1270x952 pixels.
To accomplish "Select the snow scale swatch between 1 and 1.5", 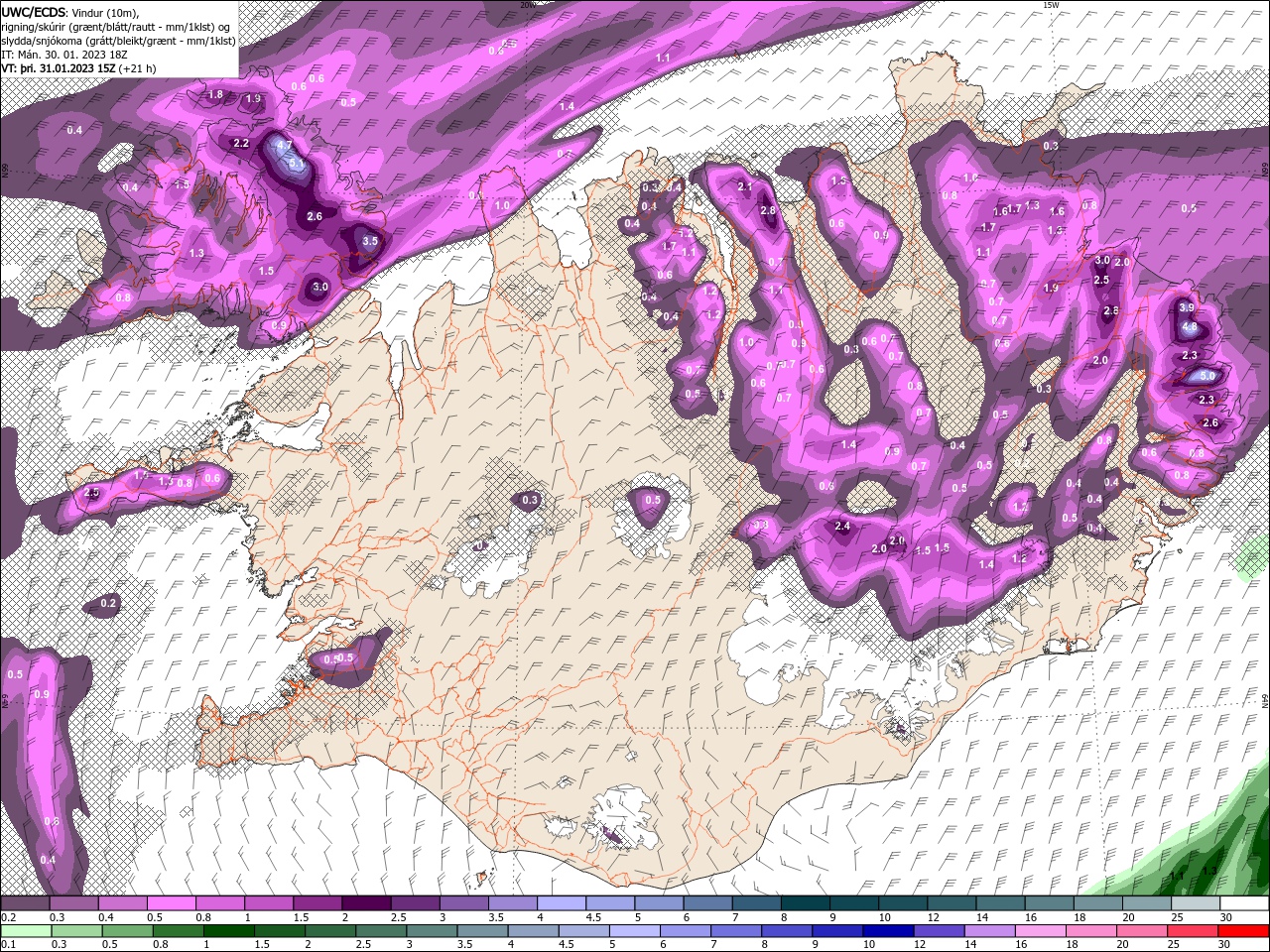I will pyautogui.click(x=269, y=903).
